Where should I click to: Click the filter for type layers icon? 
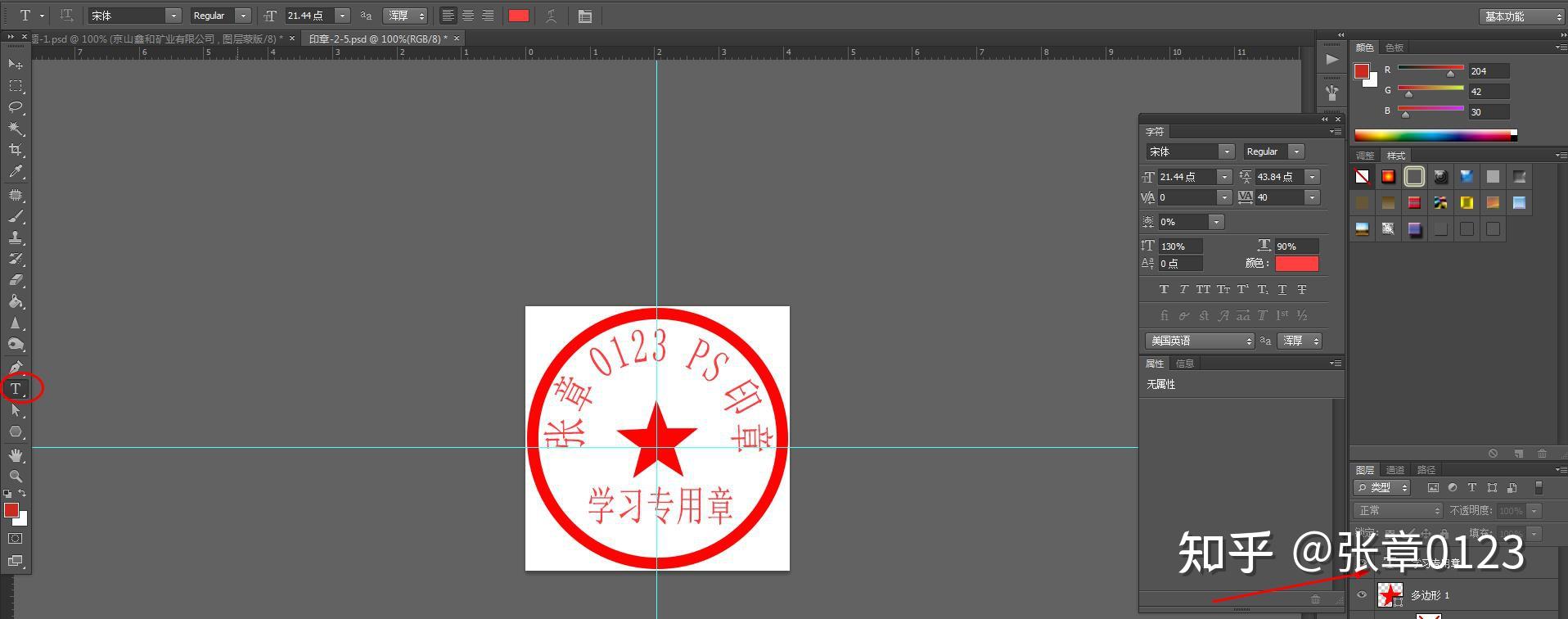pyautogui.click(x=1472, y=487)
